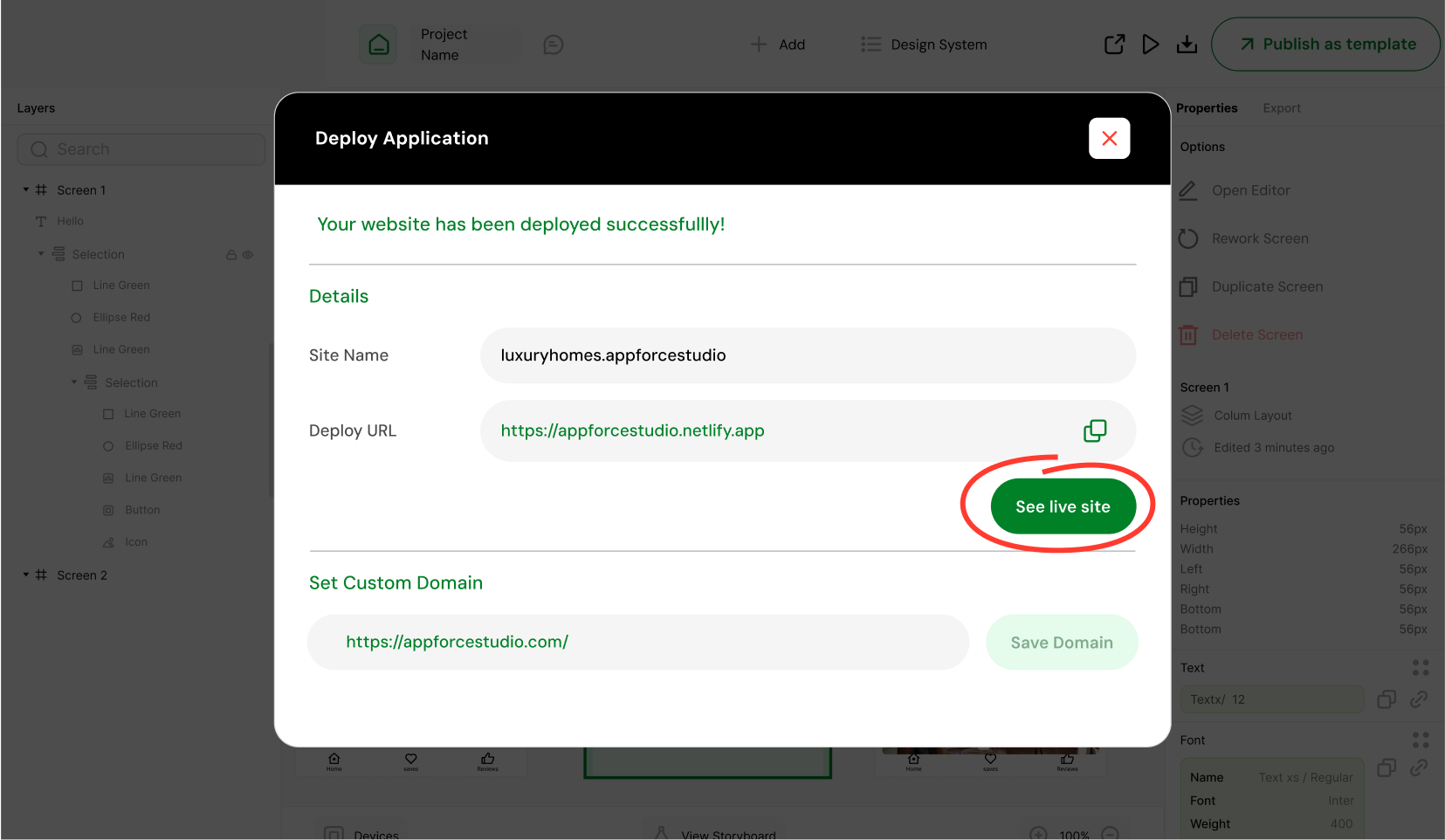Open the Design System menu
This screenshot has height=840, width=1445.
pyautogui.click(x=924, y=45)
